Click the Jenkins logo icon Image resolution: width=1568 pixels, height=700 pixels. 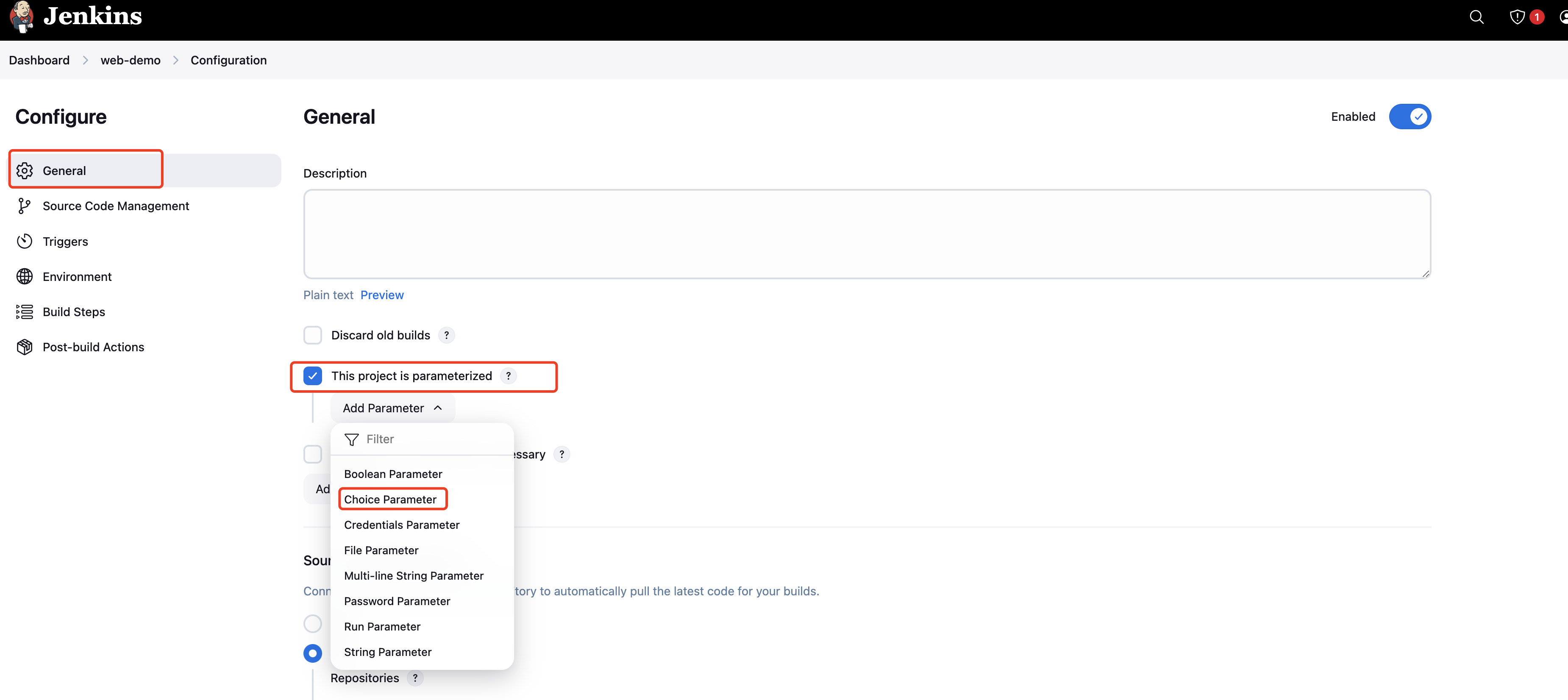pos(22,17)
